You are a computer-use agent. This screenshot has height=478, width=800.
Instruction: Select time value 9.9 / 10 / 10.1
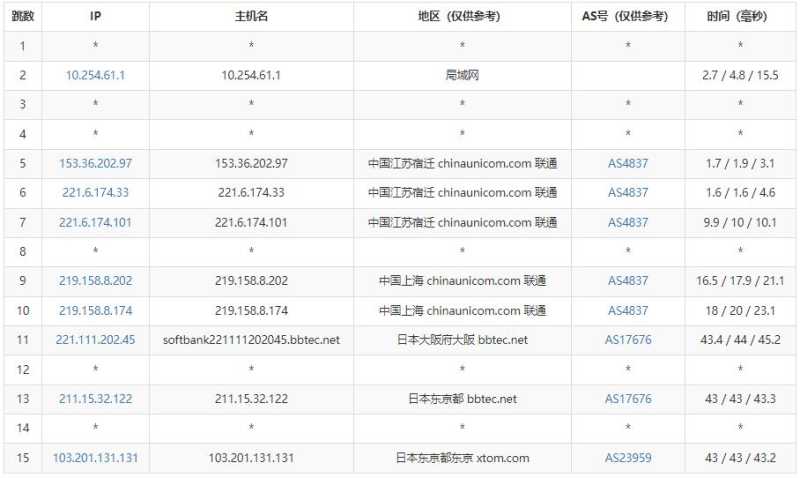click(x=740, y=222)
